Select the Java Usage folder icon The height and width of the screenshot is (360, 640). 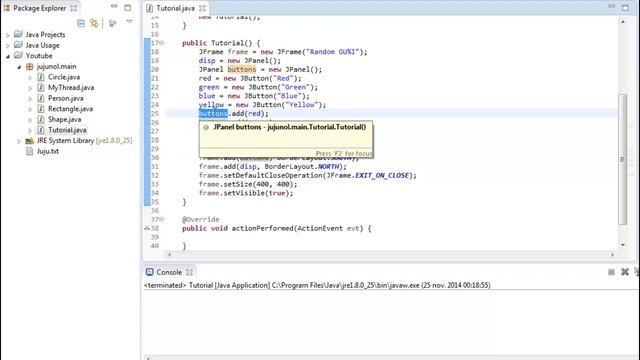[18, 45]
